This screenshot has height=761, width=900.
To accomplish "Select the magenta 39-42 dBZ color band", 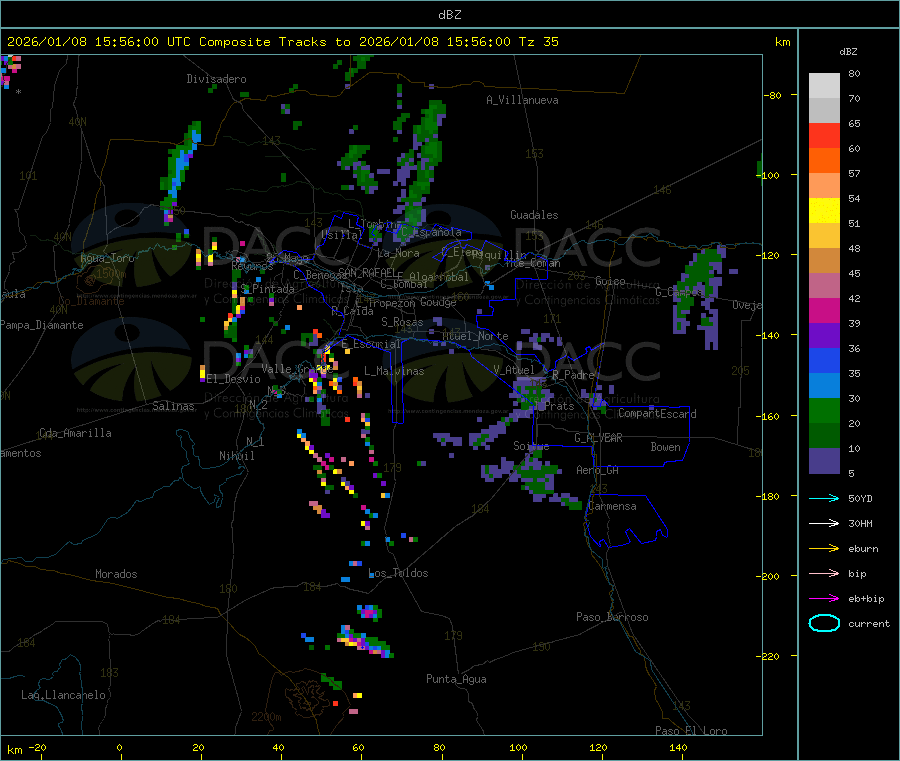I will click(x=824, y=310).
